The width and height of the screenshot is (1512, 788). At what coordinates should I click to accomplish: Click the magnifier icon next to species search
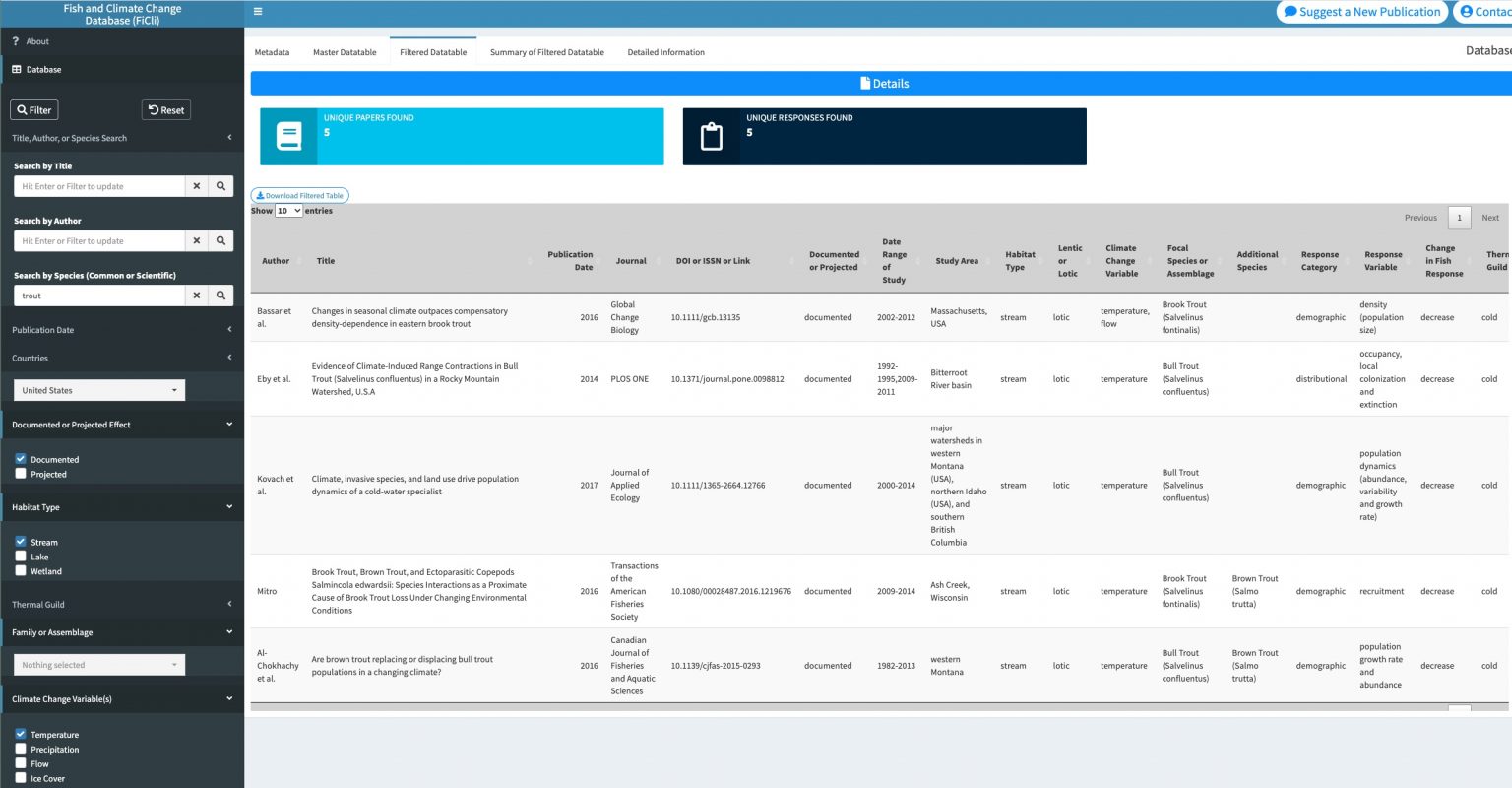click(221, 295)
